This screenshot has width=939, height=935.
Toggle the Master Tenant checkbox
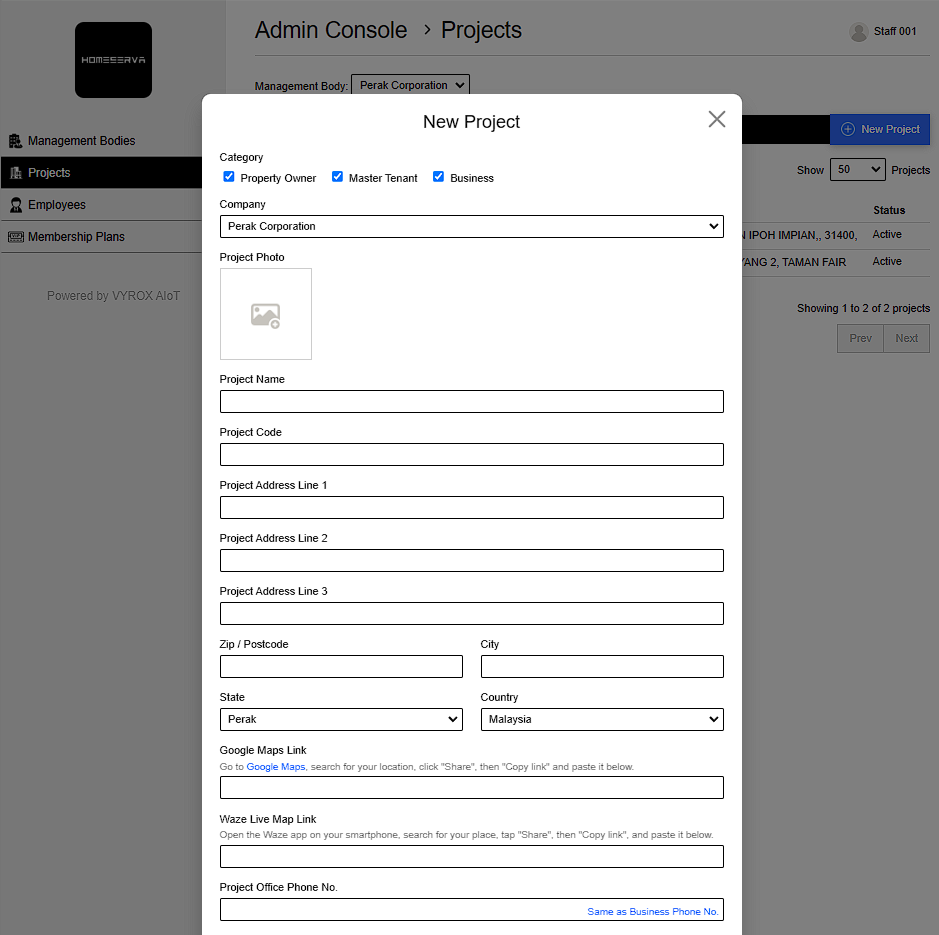click(338, 177)
